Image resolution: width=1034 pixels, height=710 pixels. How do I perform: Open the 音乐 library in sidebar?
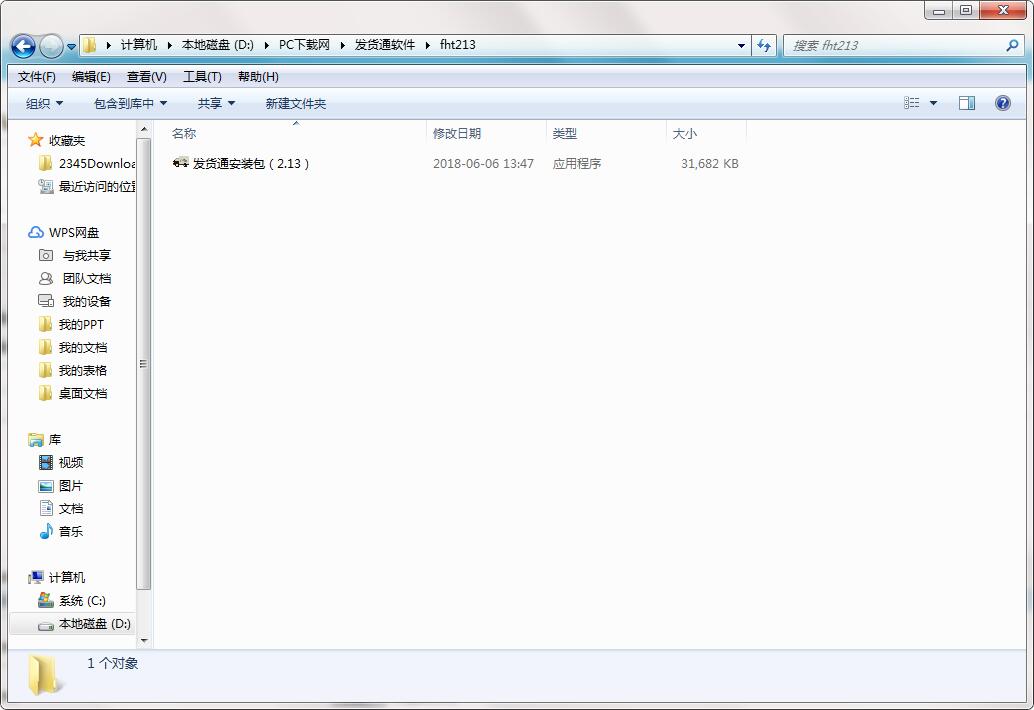pos(68,531)
